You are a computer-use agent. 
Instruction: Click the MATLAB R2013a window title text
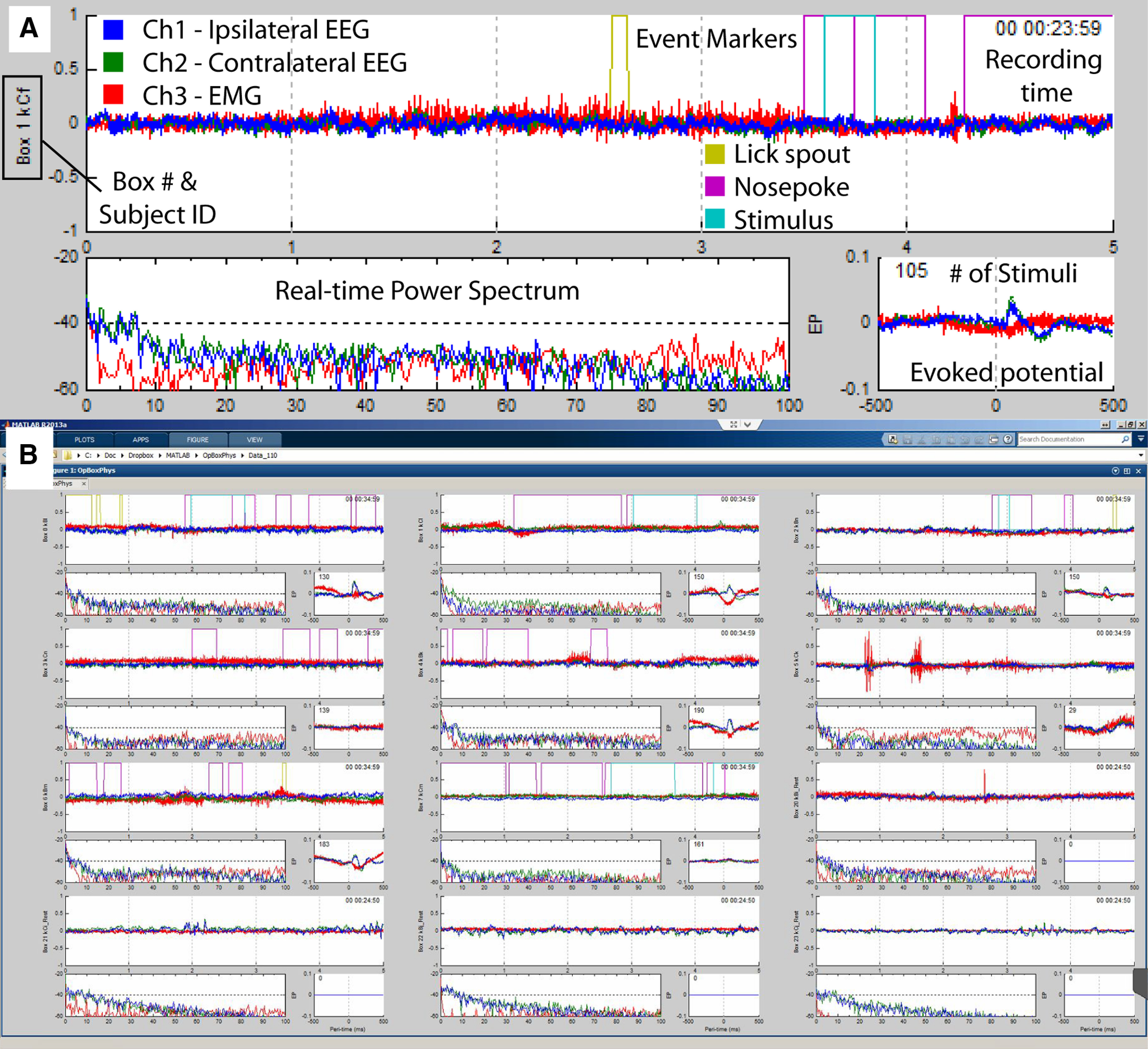point(39,425)
